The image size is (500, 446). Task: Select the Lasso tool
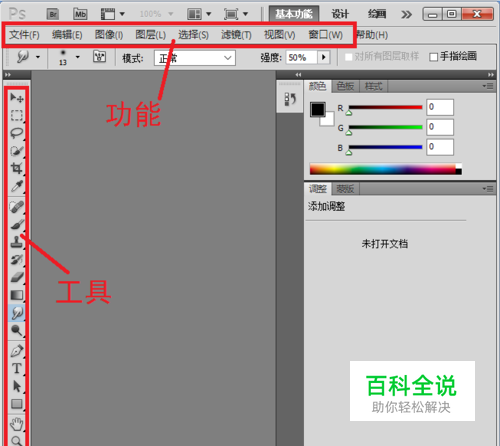pos(17,133)
